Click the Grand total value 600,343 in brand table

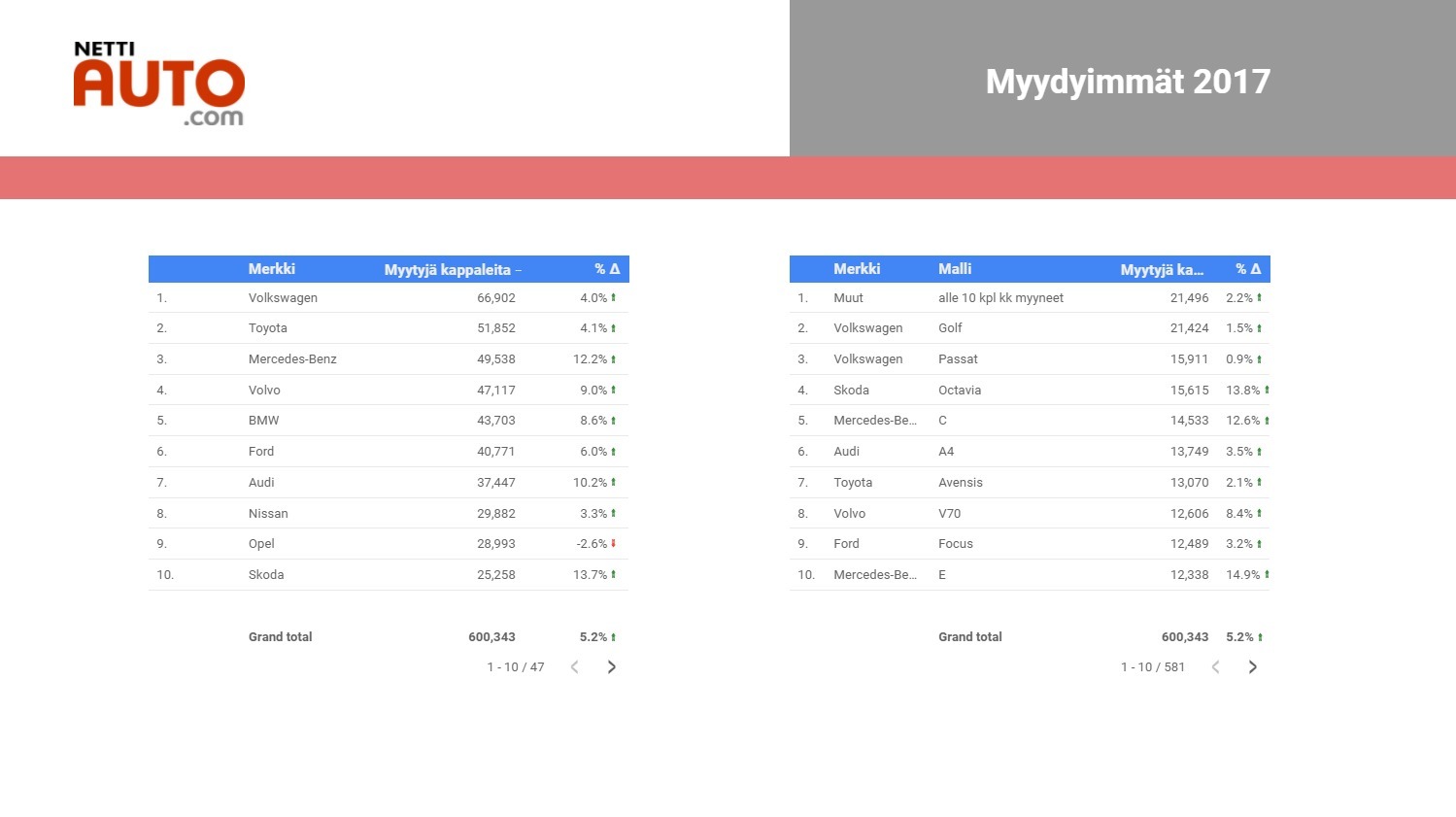click(491, 637)
